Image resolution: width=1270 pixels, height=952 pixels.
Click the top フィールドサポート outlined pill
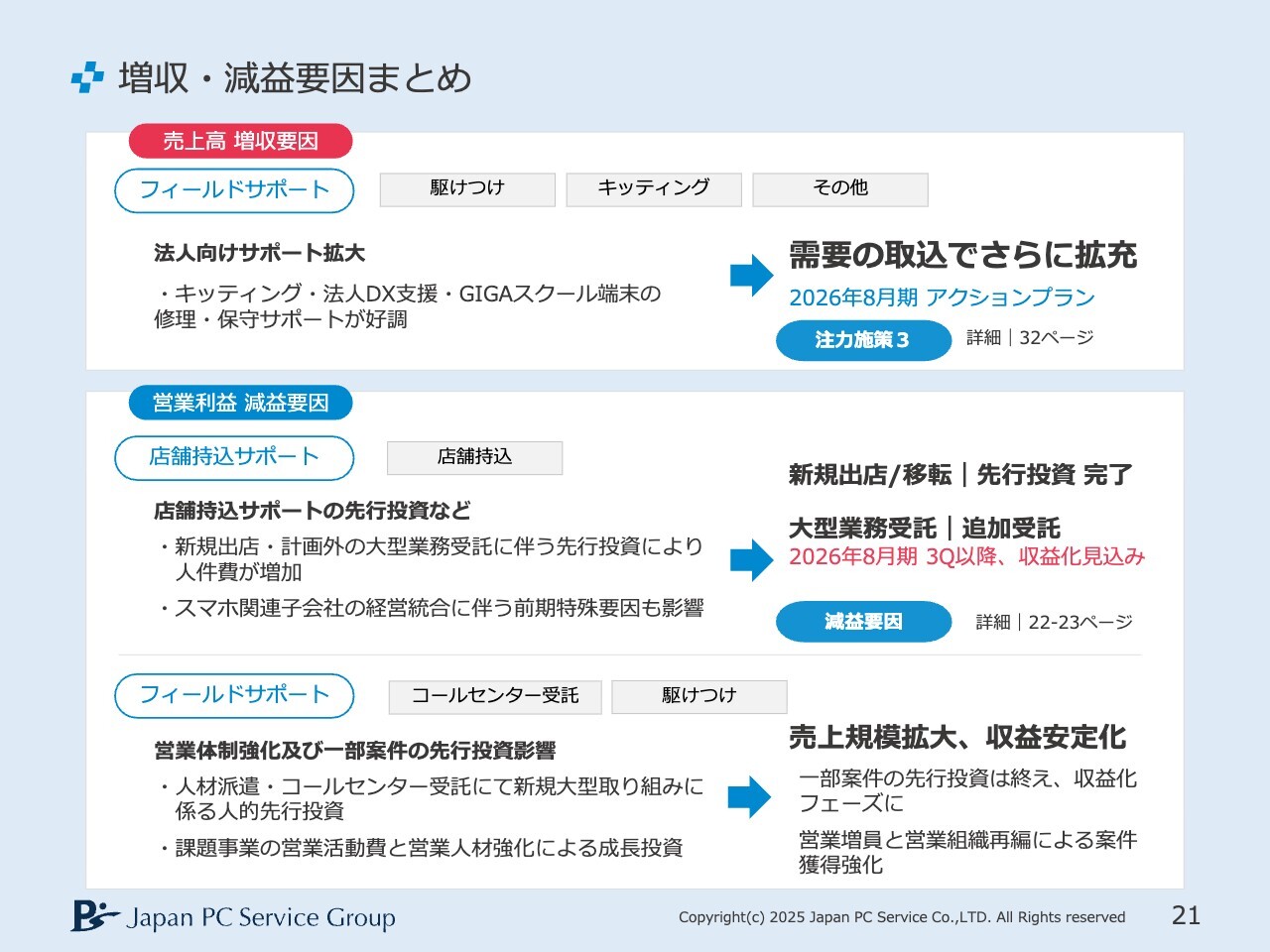(x=234, y=190)
